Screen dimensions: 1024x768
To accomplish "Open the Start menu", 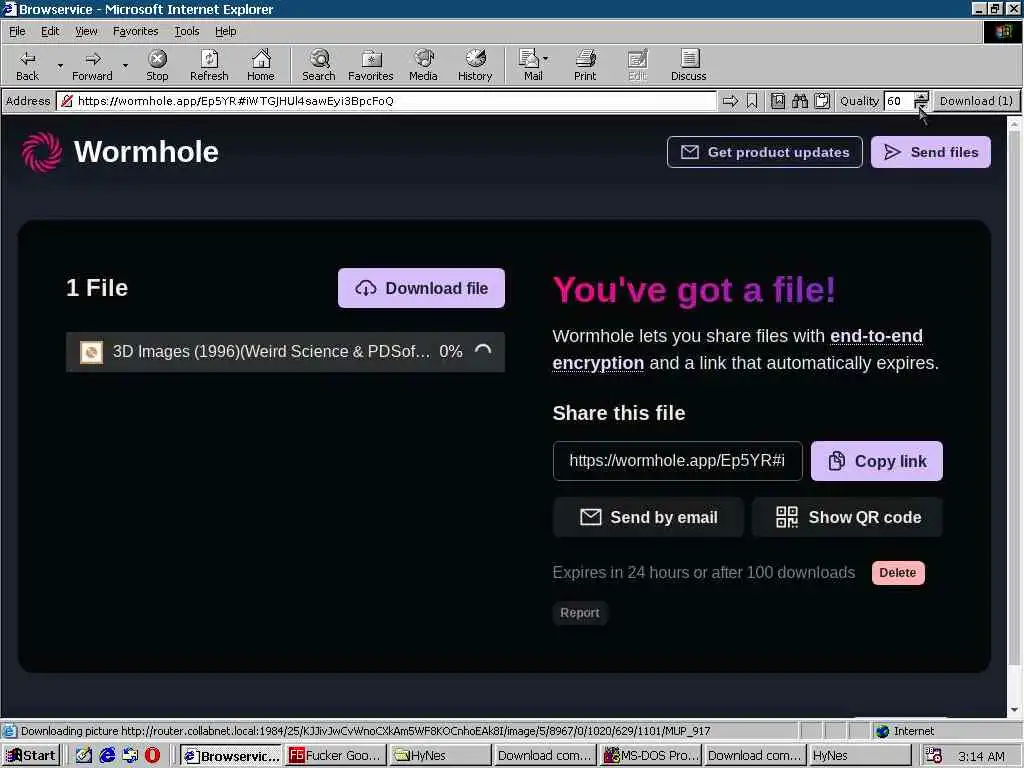I will [x=31, y=756].
